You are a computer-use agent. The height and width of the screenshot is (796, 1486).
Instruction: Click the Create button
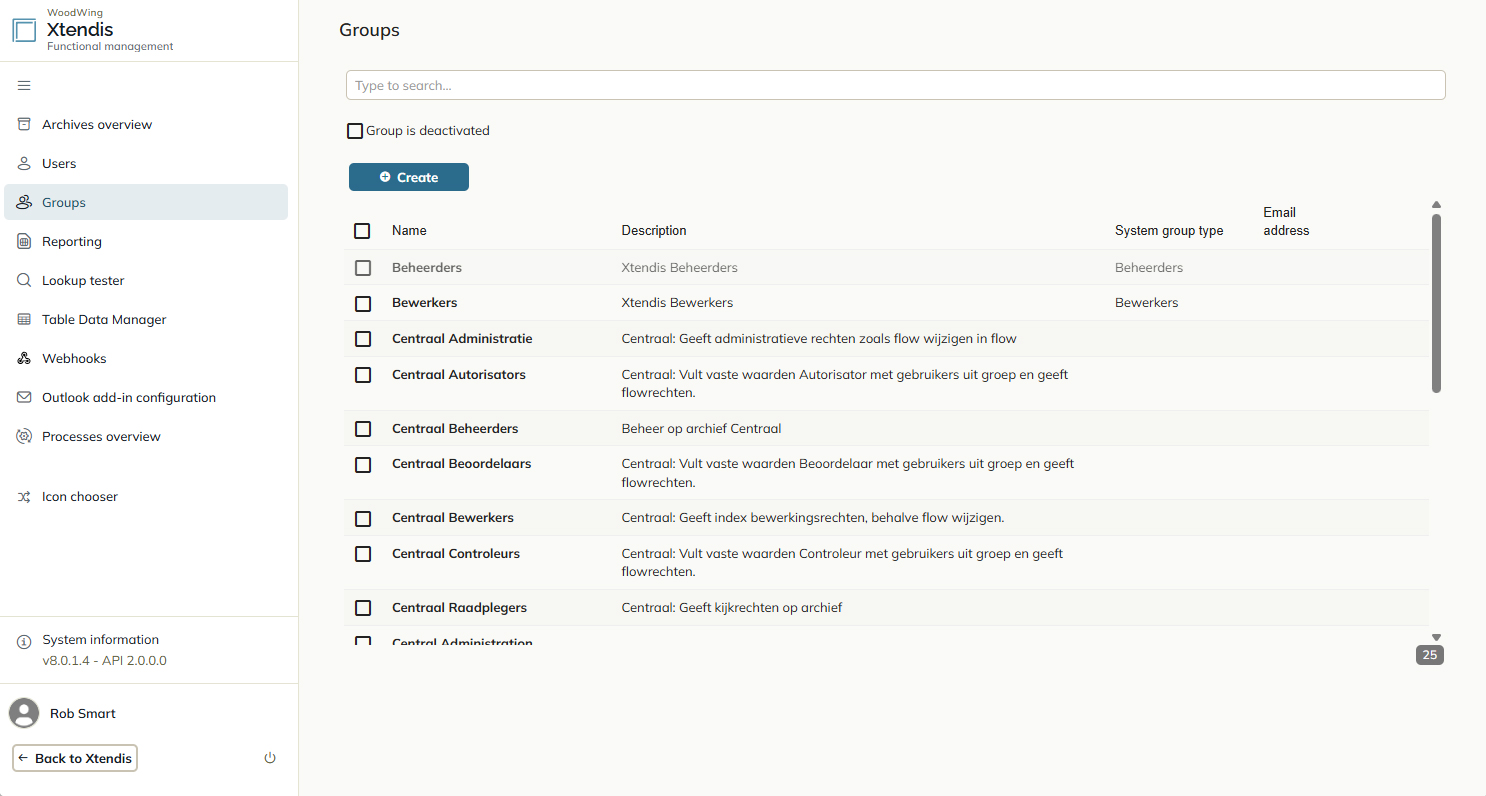(x=409, y=177)
